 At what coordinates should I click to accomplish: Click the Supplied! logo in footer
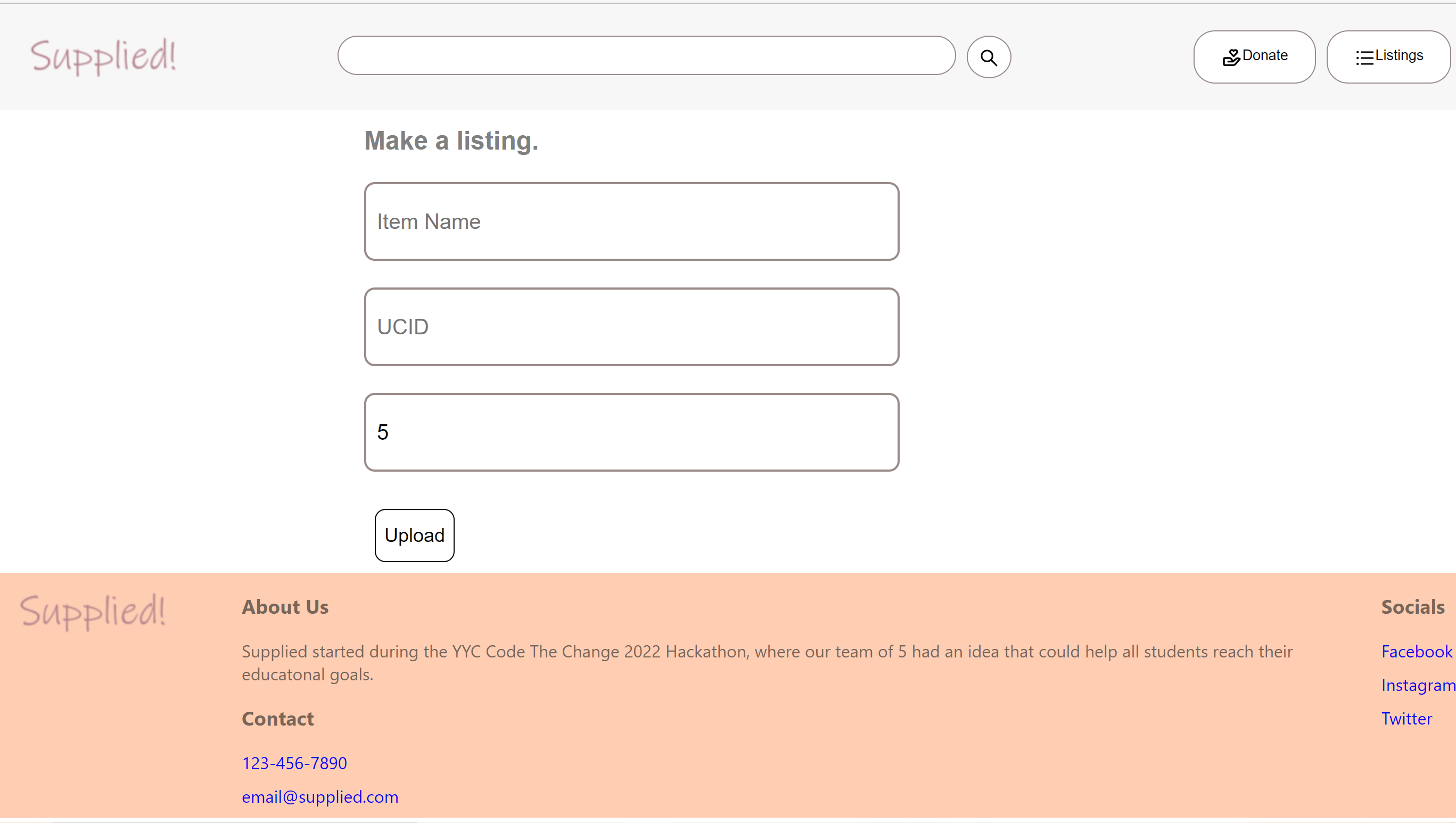pos(93,611)
